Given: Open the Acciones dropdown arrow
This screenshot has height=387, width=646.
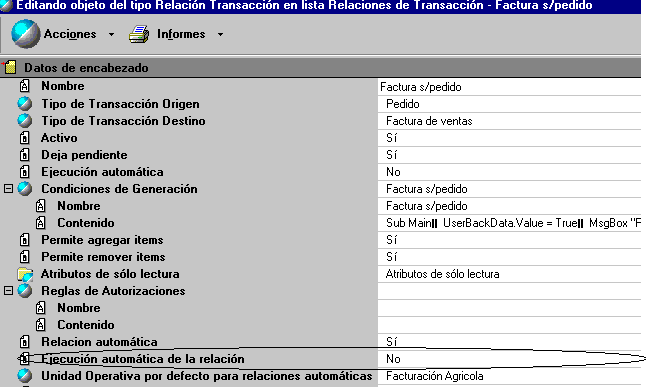Looking at the screenshot, I should click(x=111, y=35).
